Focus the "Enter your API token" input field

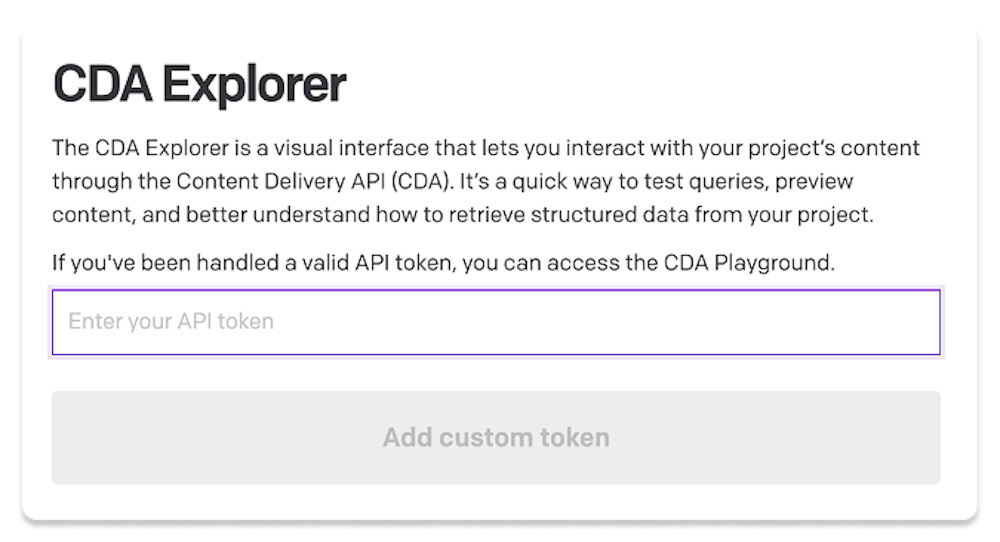[x=495, y=322]
